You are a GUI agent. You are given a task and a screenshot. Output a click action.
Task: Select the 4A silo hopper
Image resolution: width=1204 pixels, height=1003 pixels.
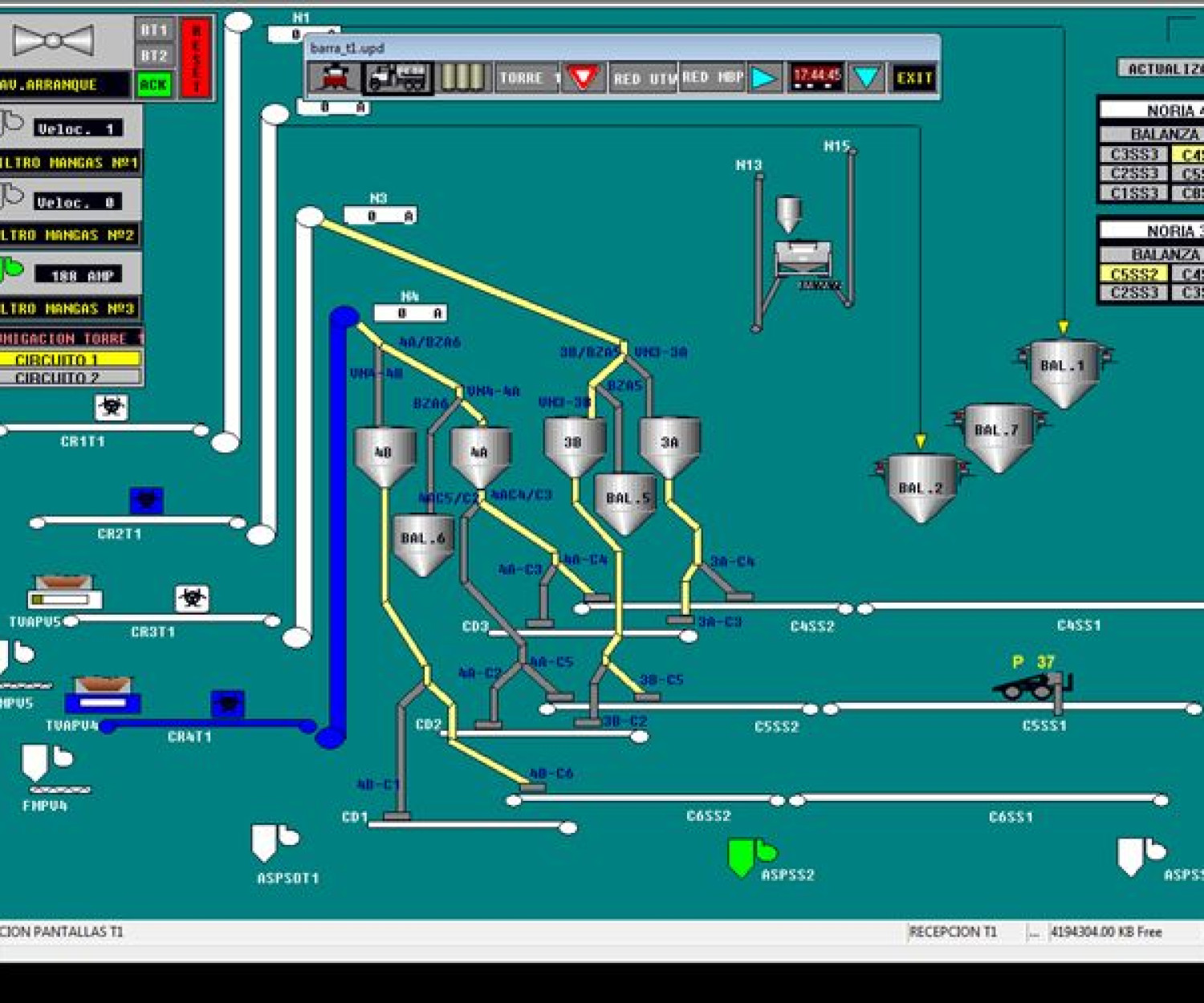[479, 455]
